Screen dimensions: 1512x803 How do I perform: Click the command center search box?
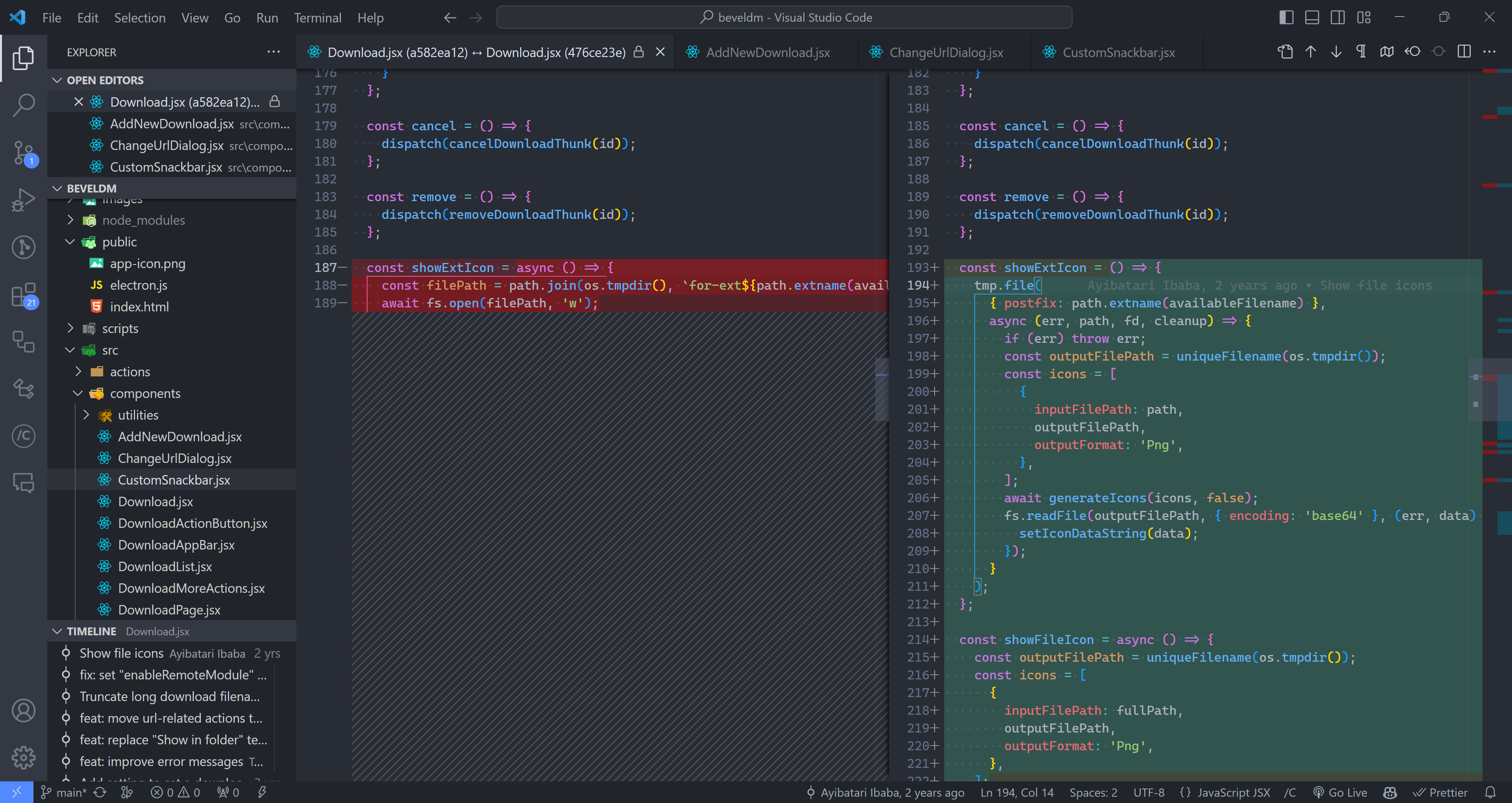[784, 18]
